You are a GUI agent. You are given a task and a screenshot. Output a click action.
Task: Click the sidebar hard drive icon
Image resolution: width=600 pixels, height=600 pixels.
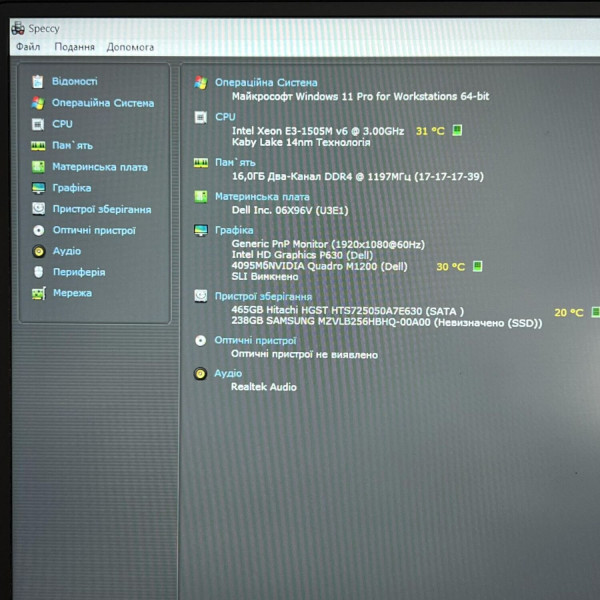[x=38, y=209]
